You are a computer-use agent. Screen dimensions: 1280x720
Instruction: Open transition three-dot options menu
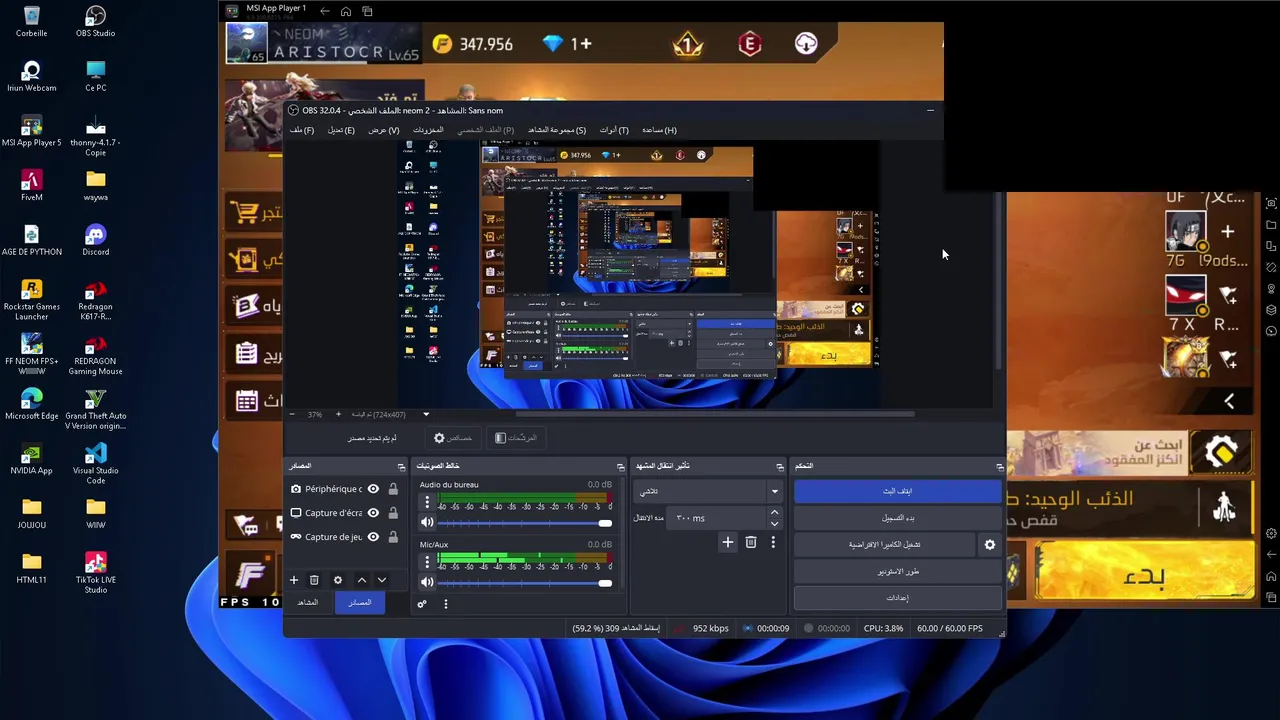click(x=773, y=542)
